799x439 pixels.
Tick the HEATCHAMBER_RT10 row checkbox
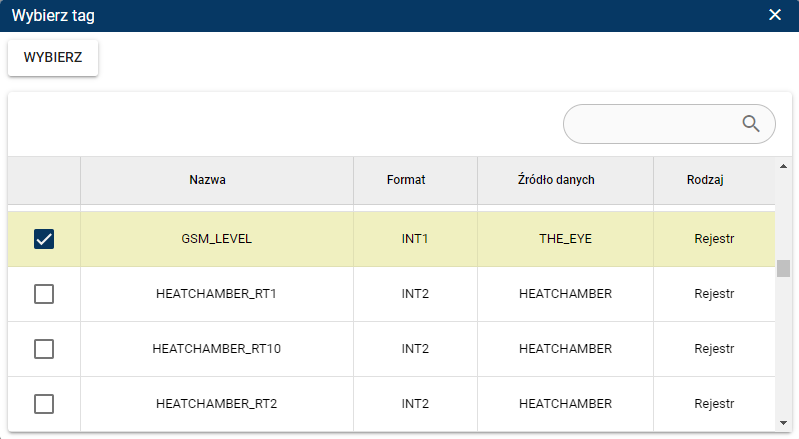click(44, 349)
